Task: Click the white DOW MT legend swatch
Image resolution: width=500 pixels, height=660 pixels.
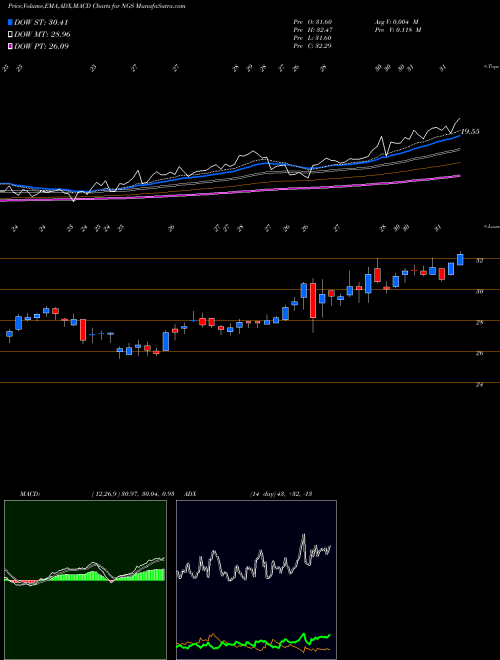Action: tap(11, 35)
